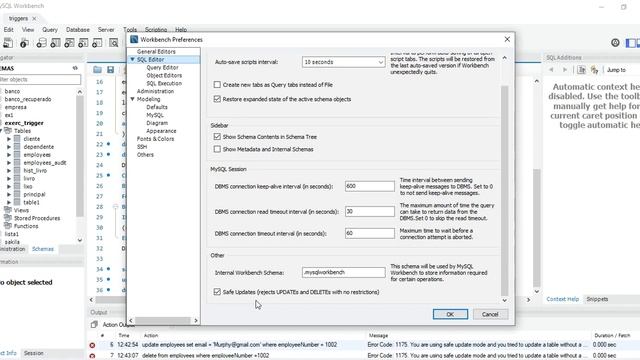The width and height of the screenshot is (640, 360).
Task: Expand the table1 table node
Action: (x=9, y=202)
